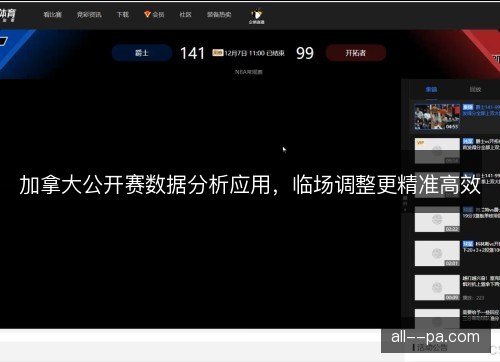This screenshot has height=362, width=500.
Task: Open the video thumbnail with duration 02:22
Action: [437, 219]
